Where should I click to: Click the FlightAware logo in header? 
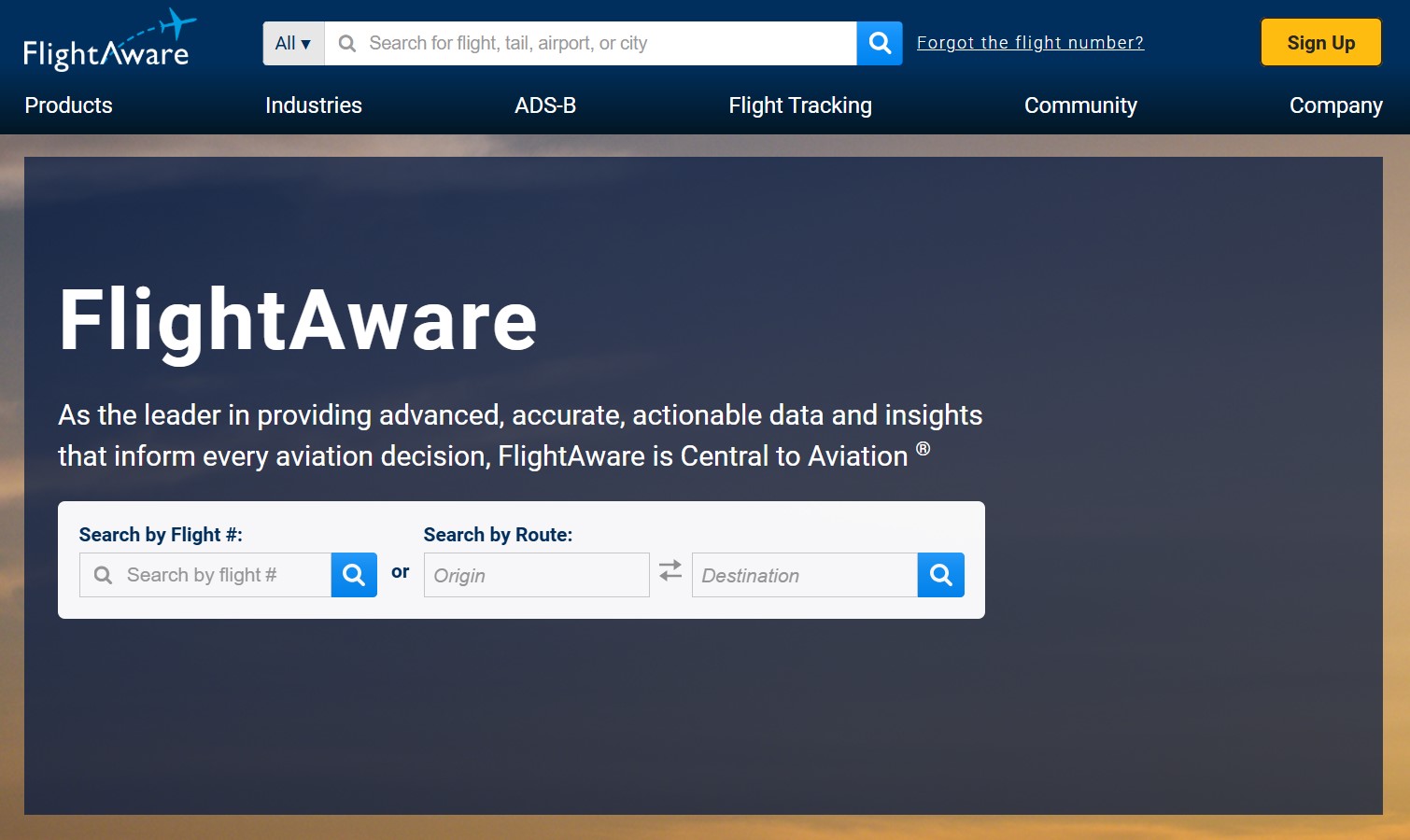tap(109, 40)
